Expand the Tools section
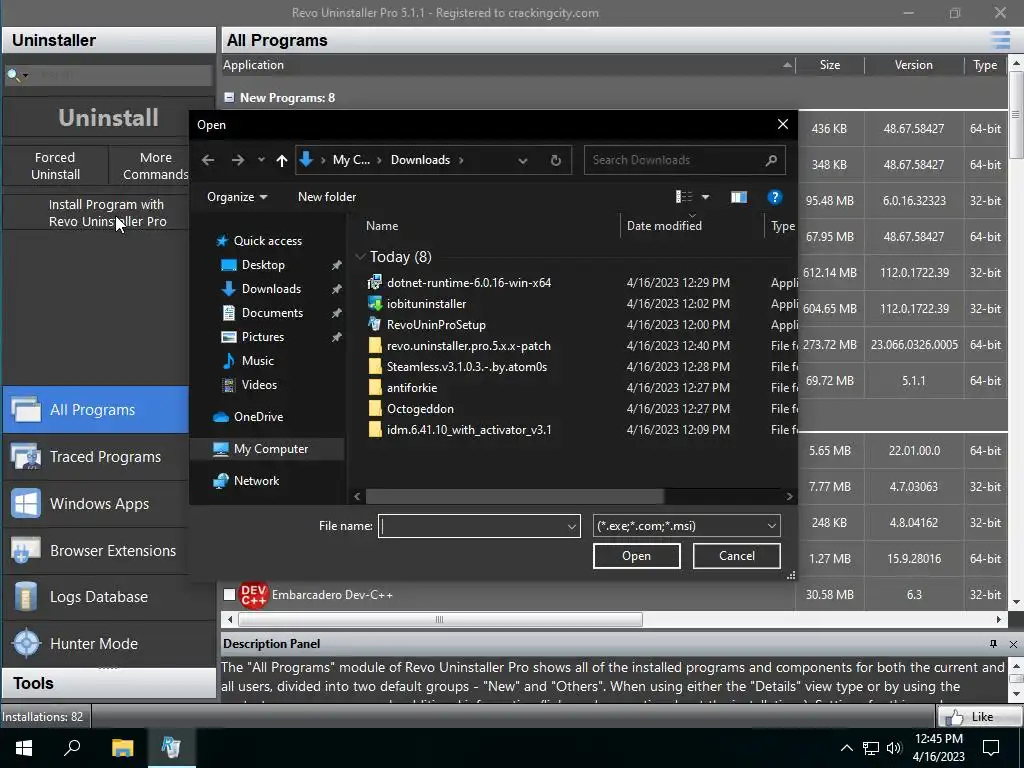 pyautogui.click(x=108, y=683)
